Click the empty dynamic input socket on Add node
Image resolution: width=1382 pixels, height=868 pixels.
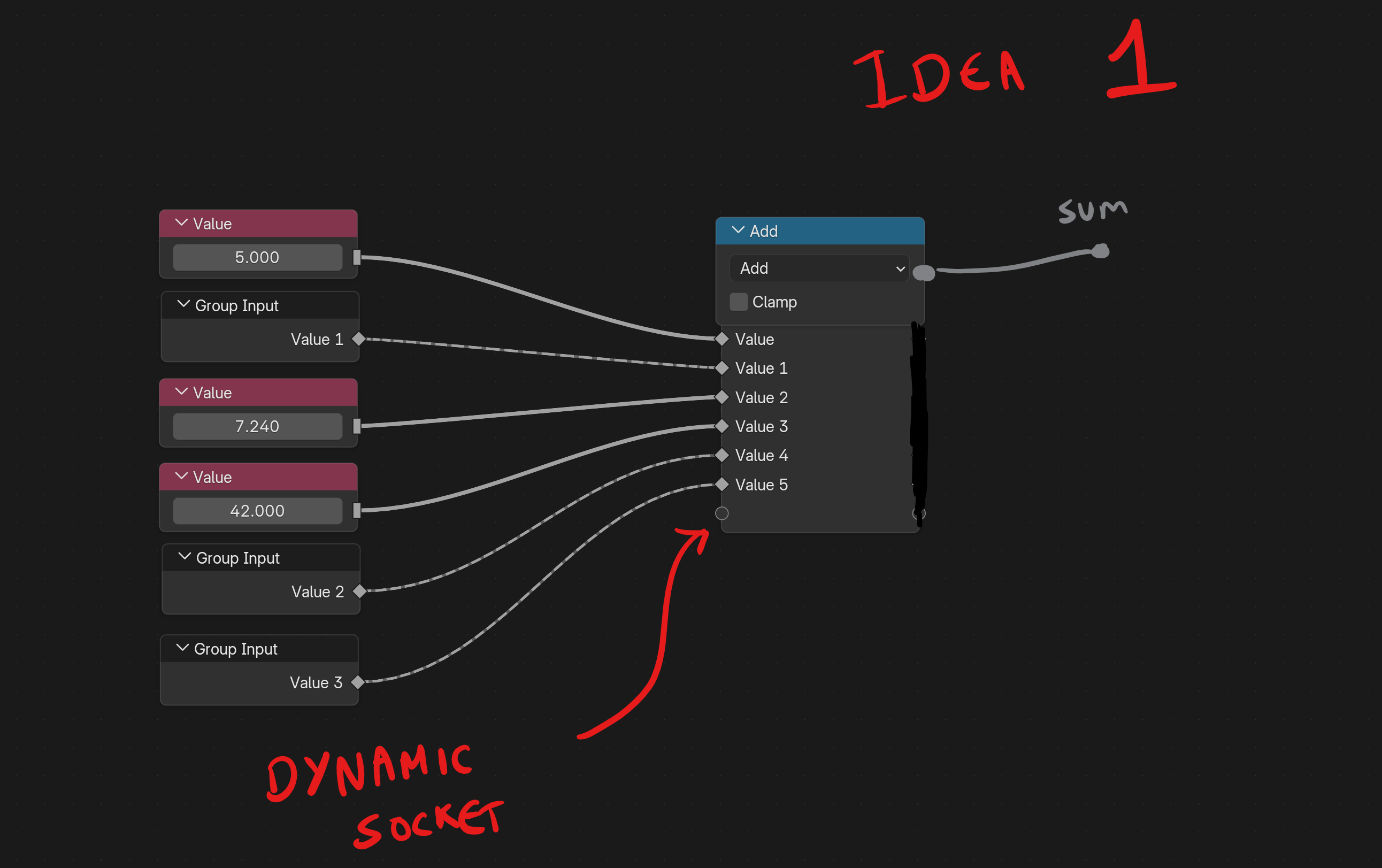coord(722,513)
